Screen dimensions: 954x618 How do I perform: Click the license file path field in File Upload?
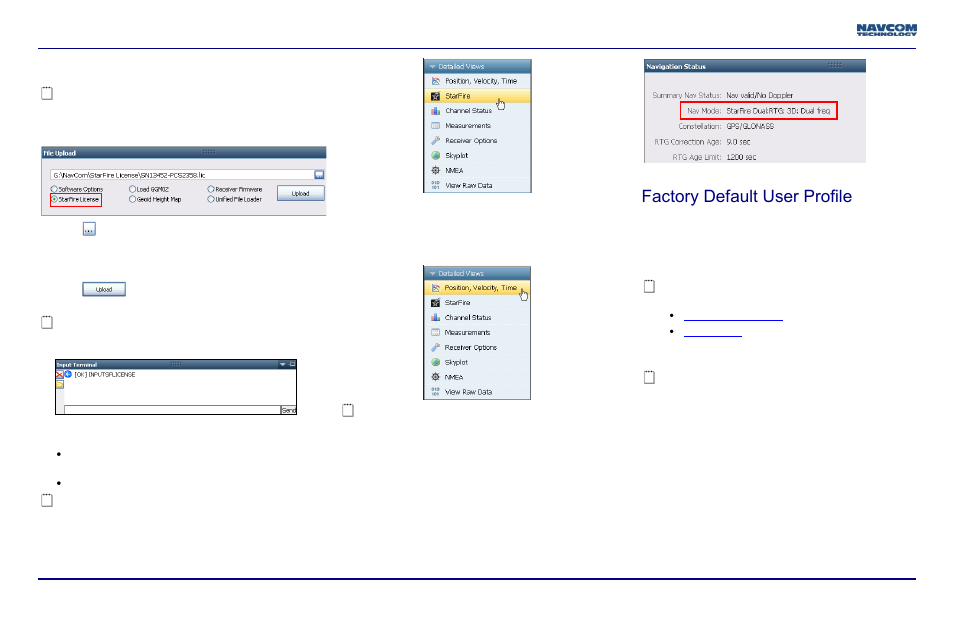coord(182,175)
